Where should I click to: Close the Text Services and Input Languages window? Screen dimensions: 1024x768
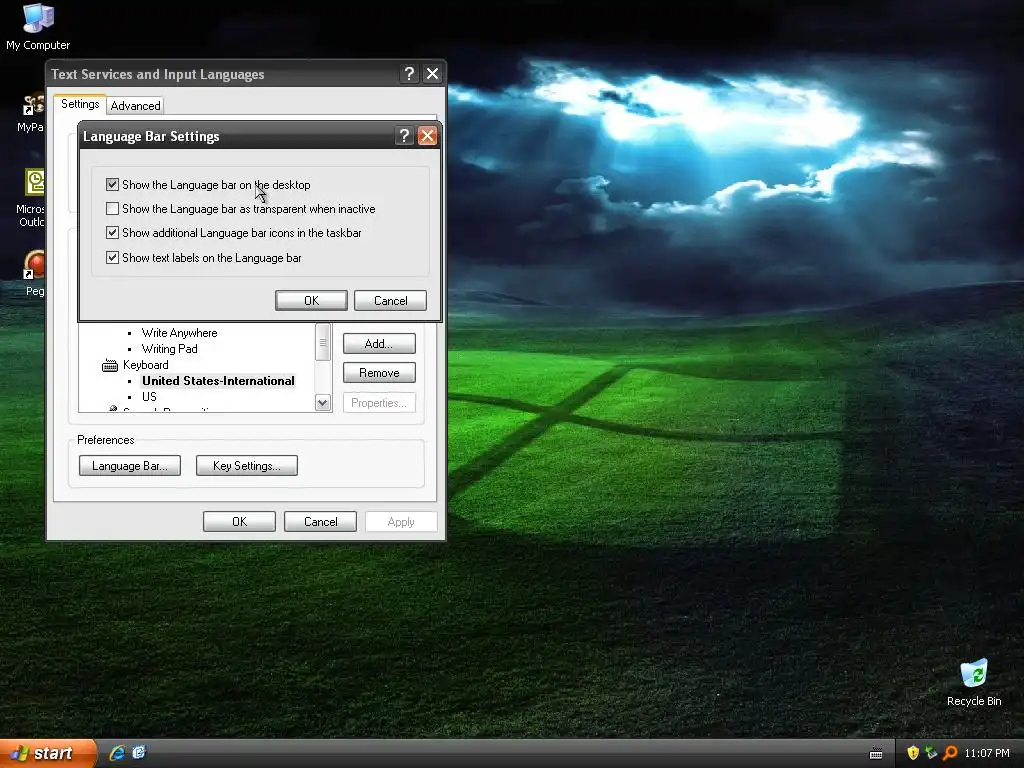[x=432, y=74]
